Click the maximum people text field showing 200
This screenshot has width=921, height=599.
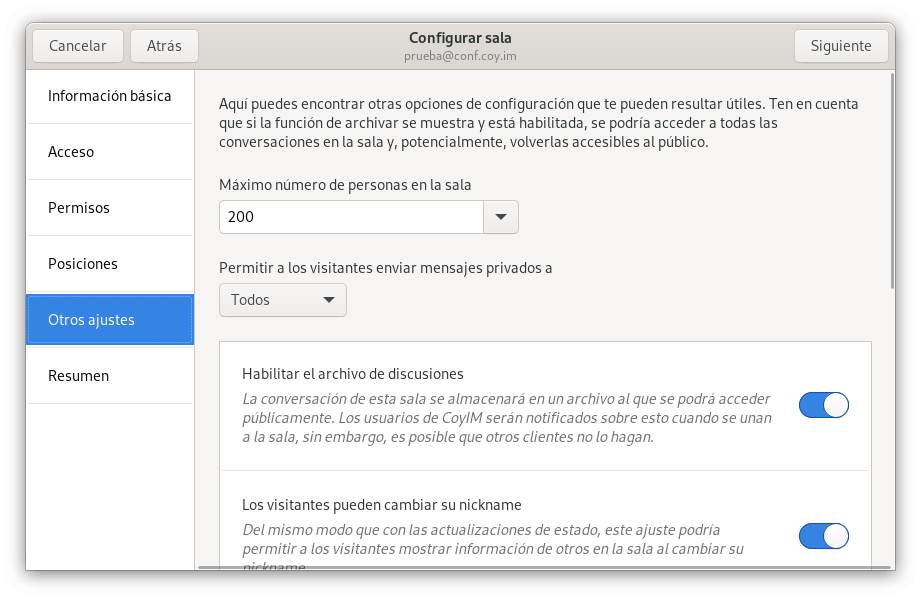pyautogui.click(x=350, y=217)
